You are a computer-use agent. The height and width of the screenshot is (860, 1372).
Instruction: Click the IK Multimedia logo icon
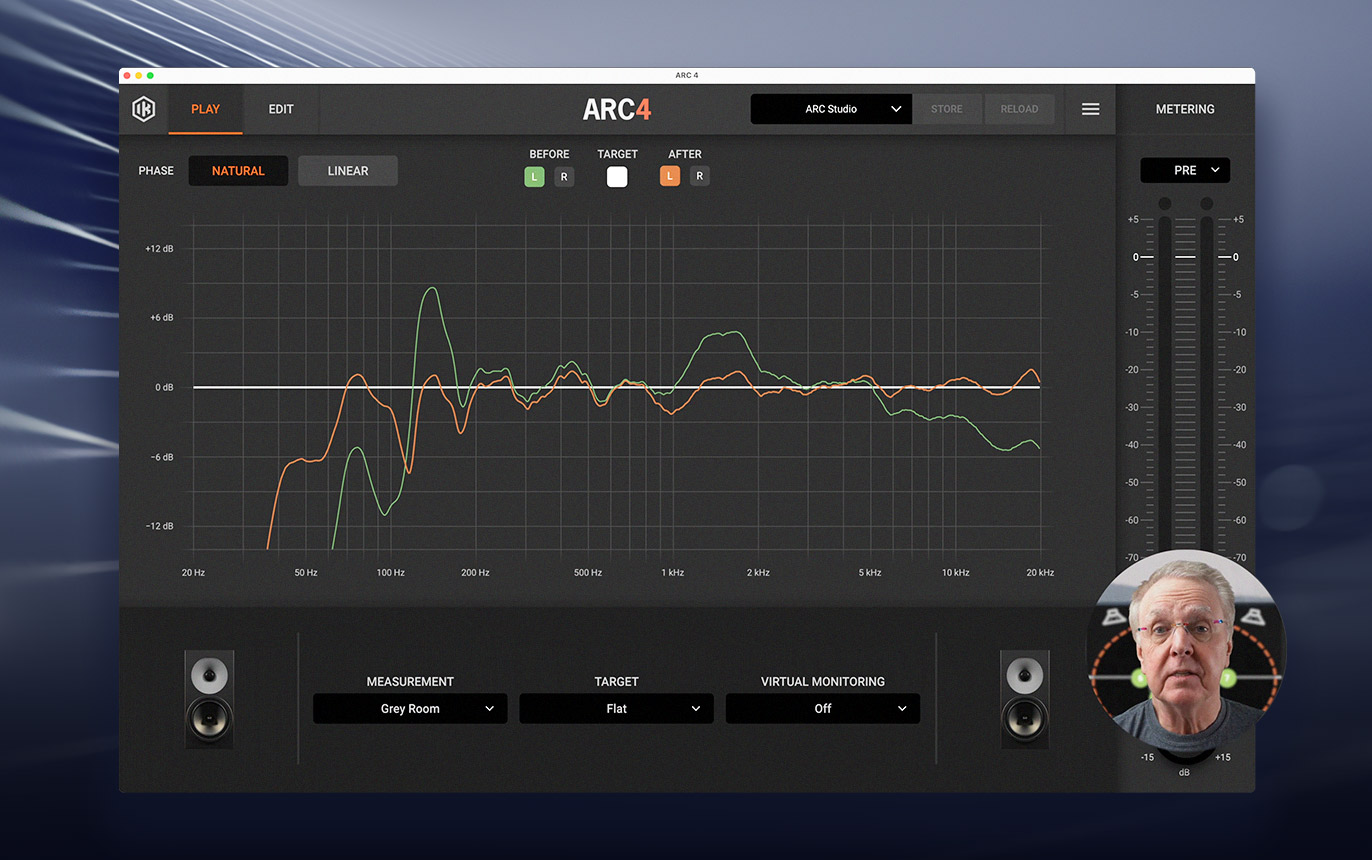(x=144, y=109)
